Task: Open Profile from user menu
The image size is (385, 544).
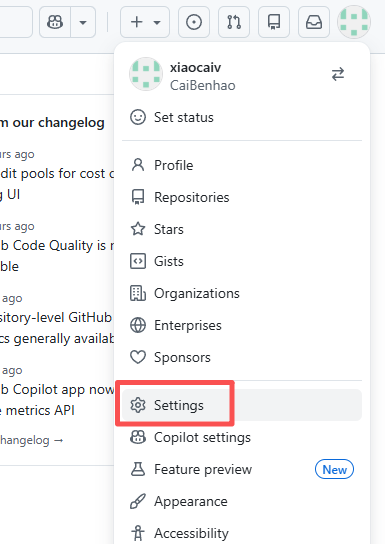Action: pos(242,165)
